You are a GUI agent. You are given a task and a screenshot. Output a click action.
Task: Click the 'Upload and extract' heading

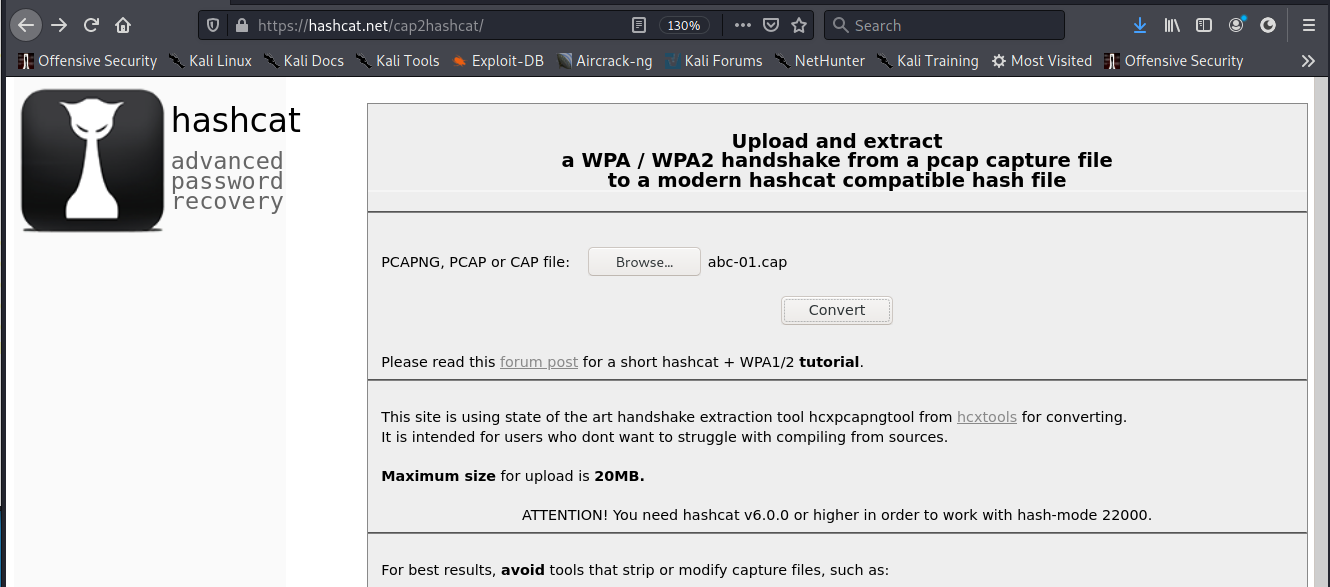837,141
